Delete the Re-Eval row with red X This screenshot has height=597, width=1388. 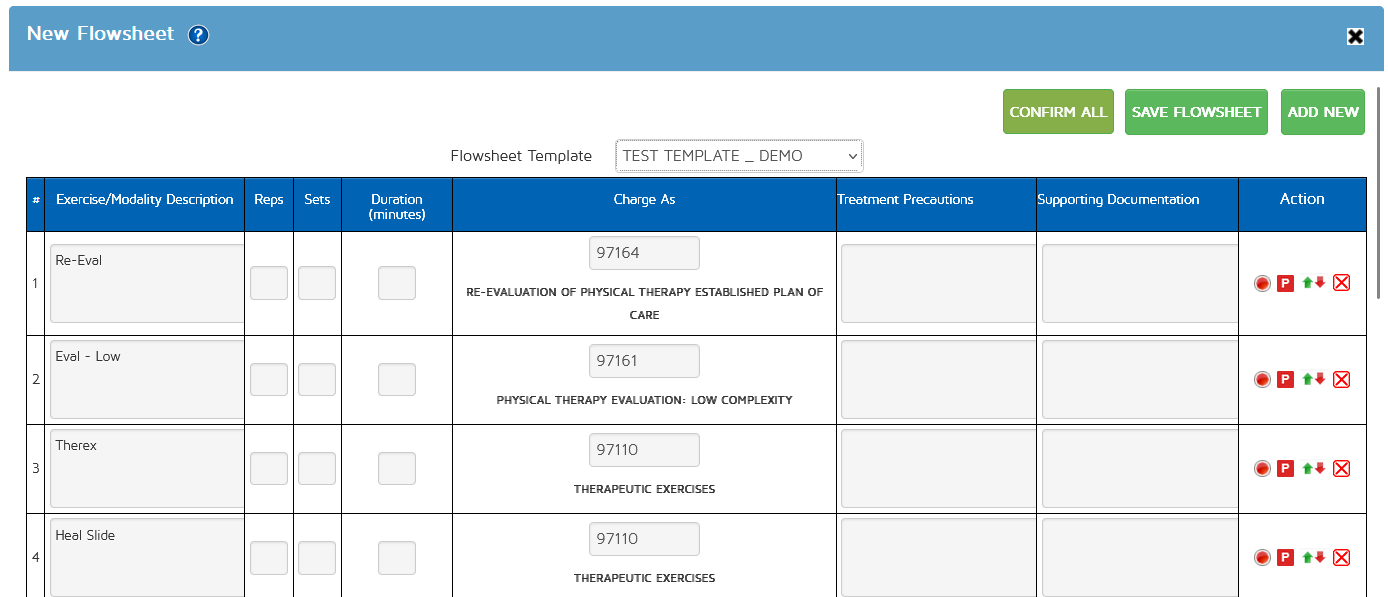coord(1342,283)
